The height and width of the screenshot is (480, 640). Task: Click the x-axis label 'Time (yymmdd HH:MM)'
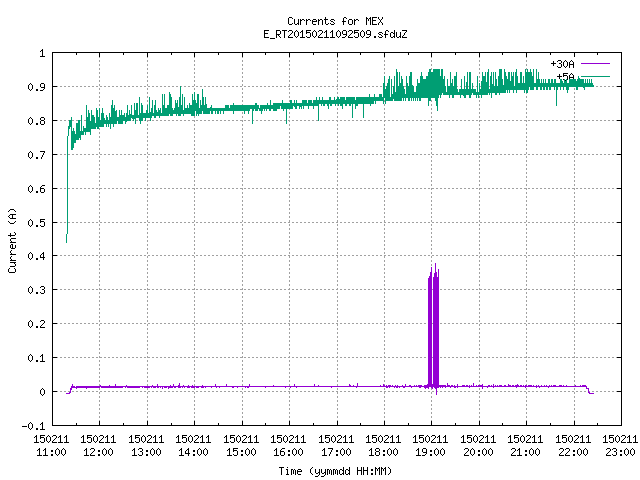(335, 471)
